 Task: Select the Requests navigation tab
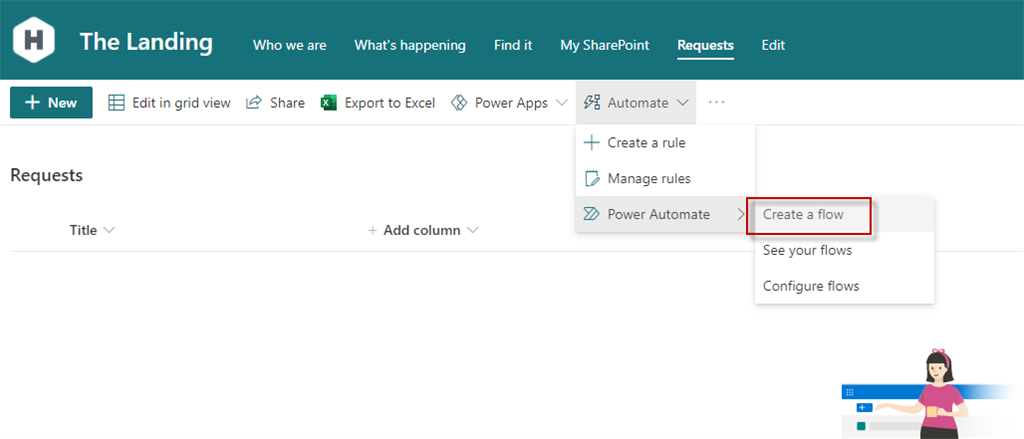click(705, 45)
